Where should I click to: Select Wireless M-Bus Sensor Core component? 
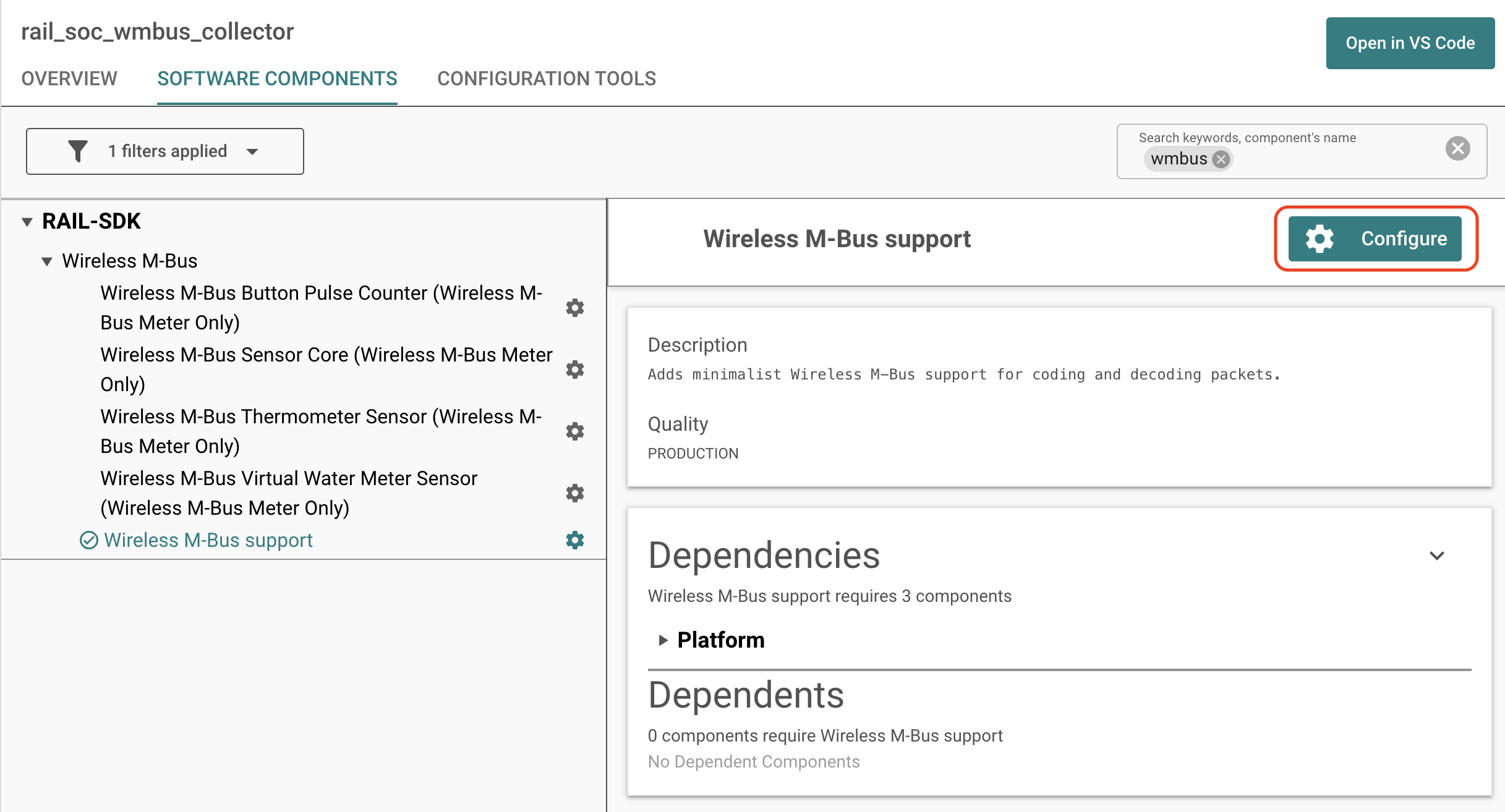(x=326, y=370)
